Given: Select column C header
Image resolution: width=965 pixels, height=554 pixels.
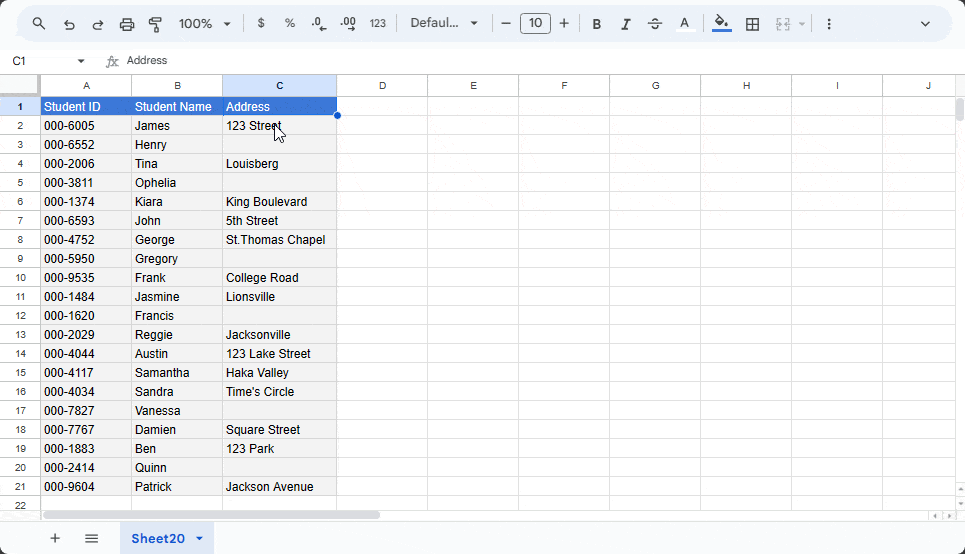Looking at the screenshot, I should click(279, 86).
